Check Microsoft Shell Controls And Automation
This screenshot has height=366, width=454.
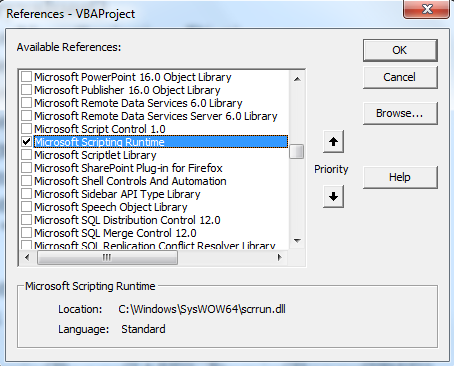(27, 181)
